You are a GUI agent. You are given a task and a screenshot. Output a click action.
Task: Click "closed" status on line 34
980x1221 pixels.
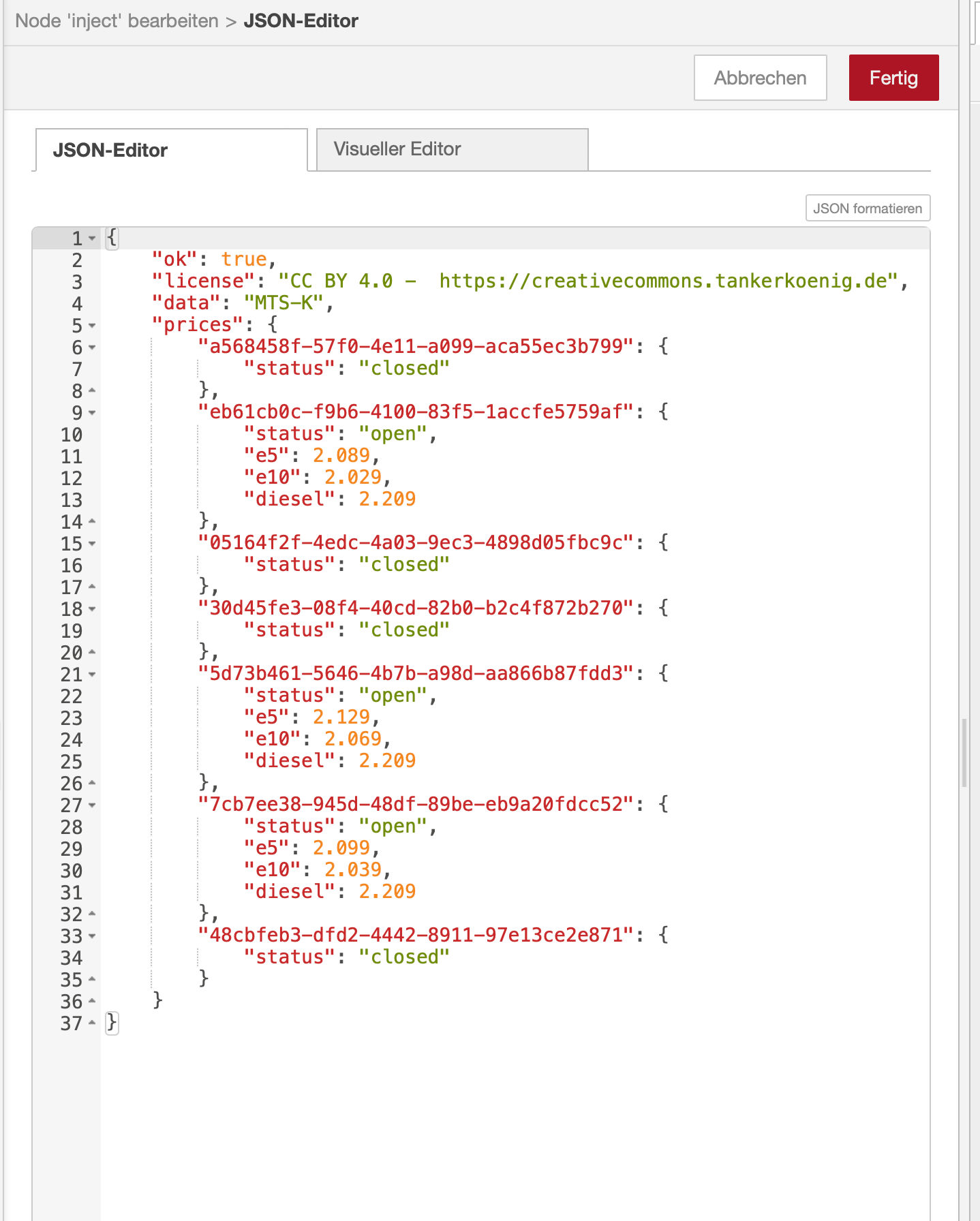tap(405, 957)
